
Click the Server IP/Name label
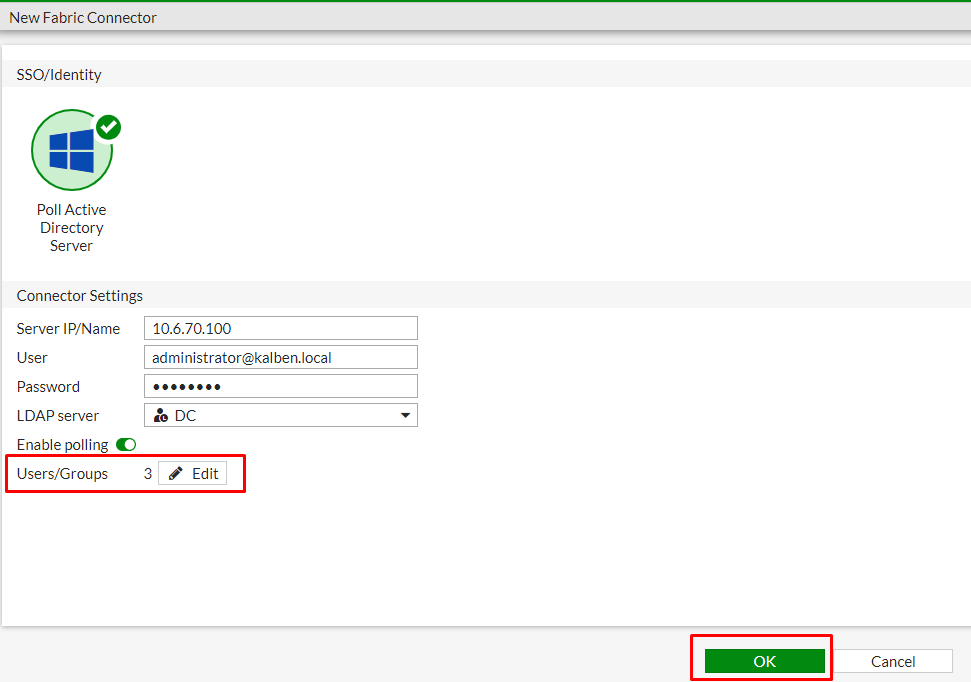(68, 329)
